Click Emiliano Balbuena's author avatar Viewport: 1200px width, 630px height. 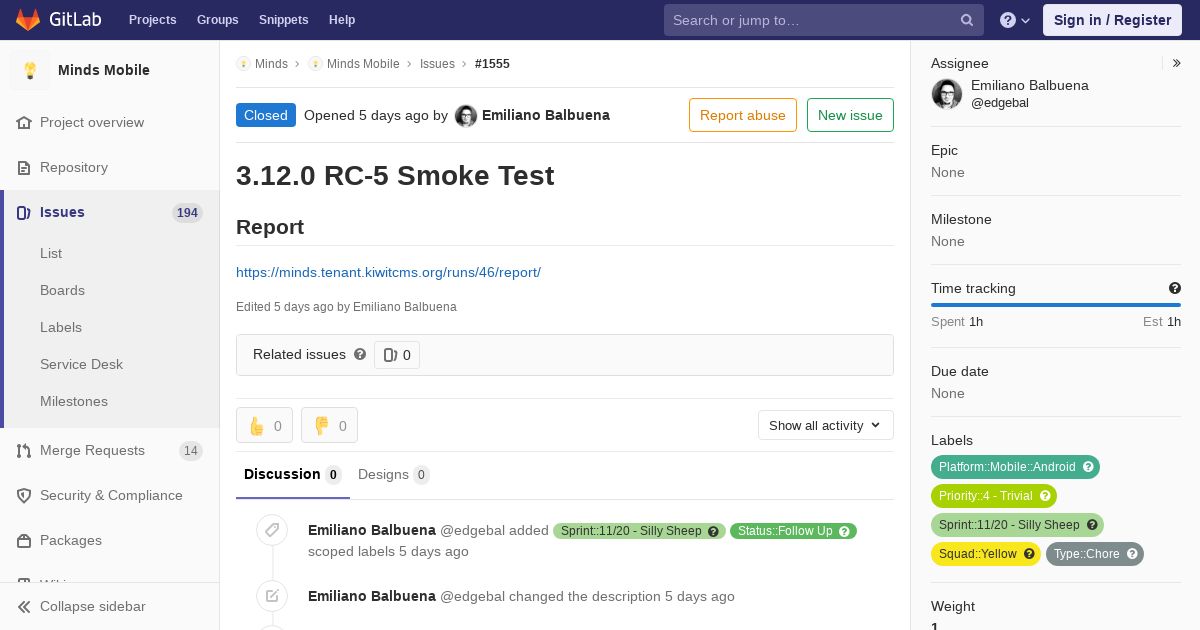point(466,116)
